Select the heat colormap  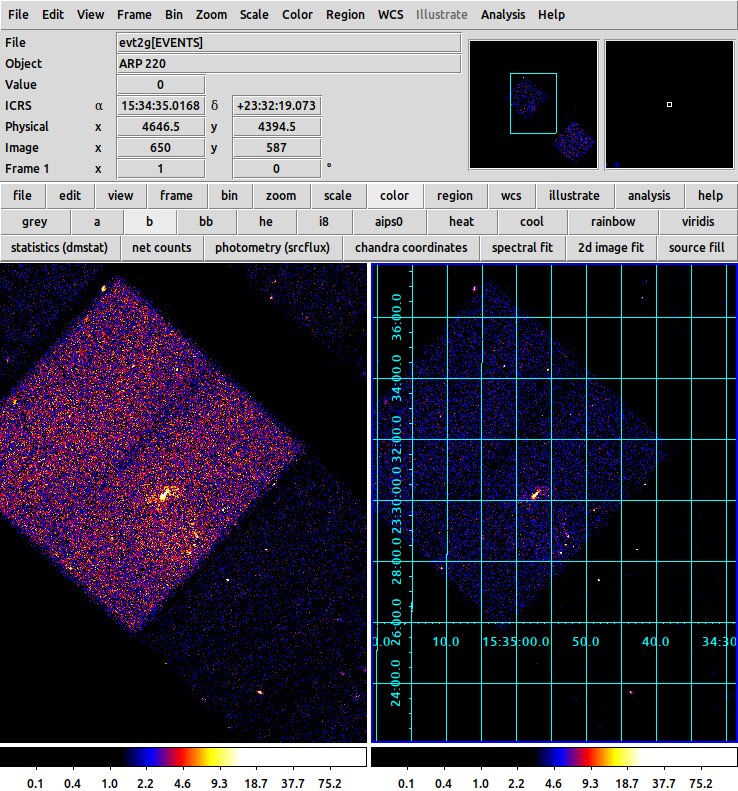pos(462,222)
